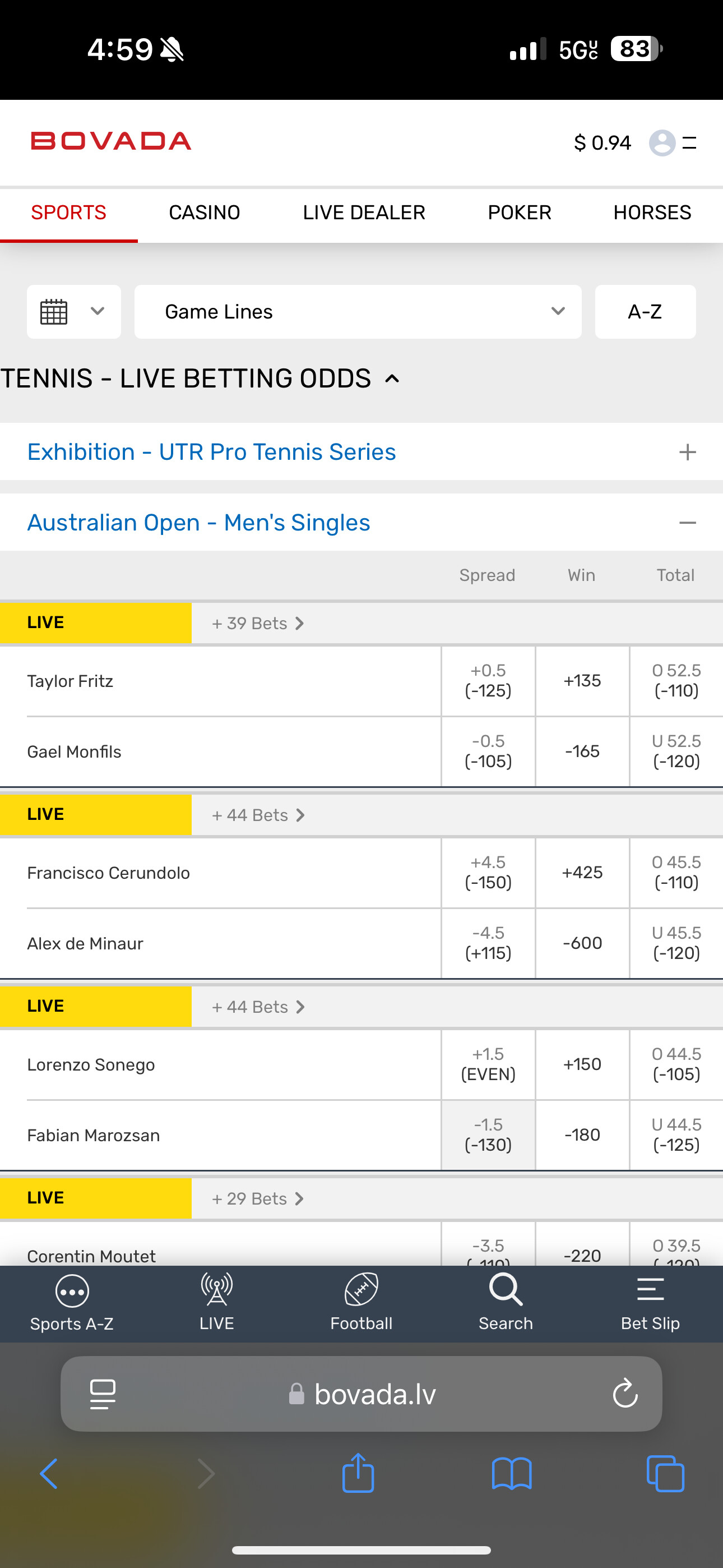Select Fabian Marozsan -1.5 spread

[488, 1135]
